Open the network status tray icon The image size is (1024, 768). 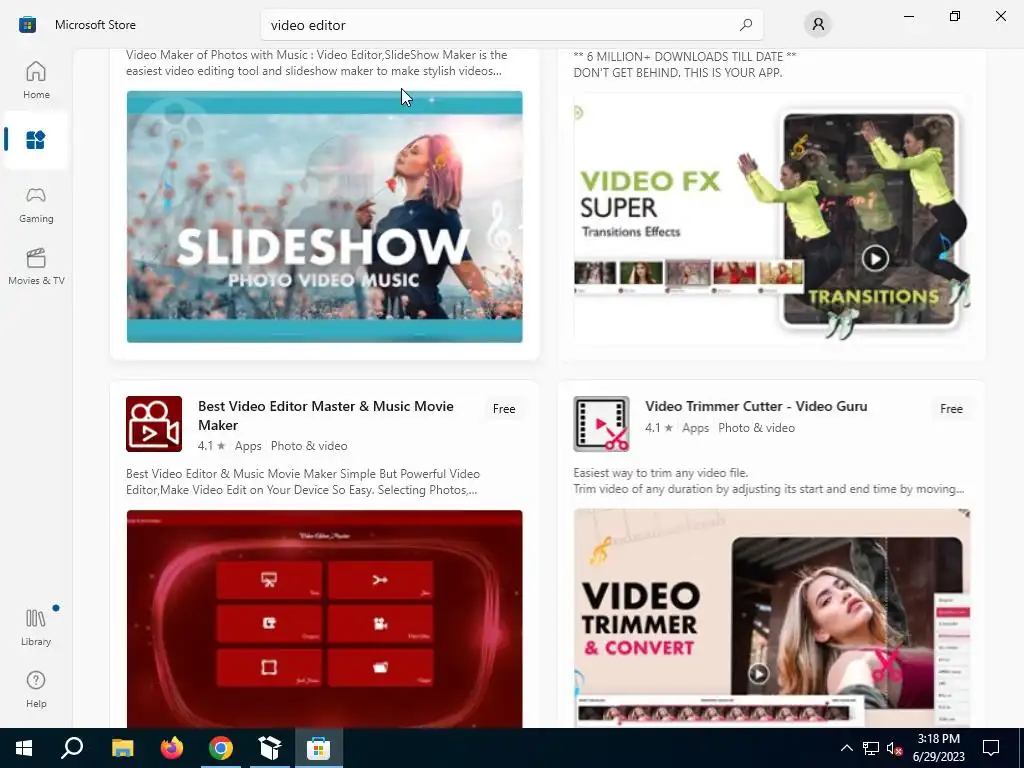click(x=871, y=748)
